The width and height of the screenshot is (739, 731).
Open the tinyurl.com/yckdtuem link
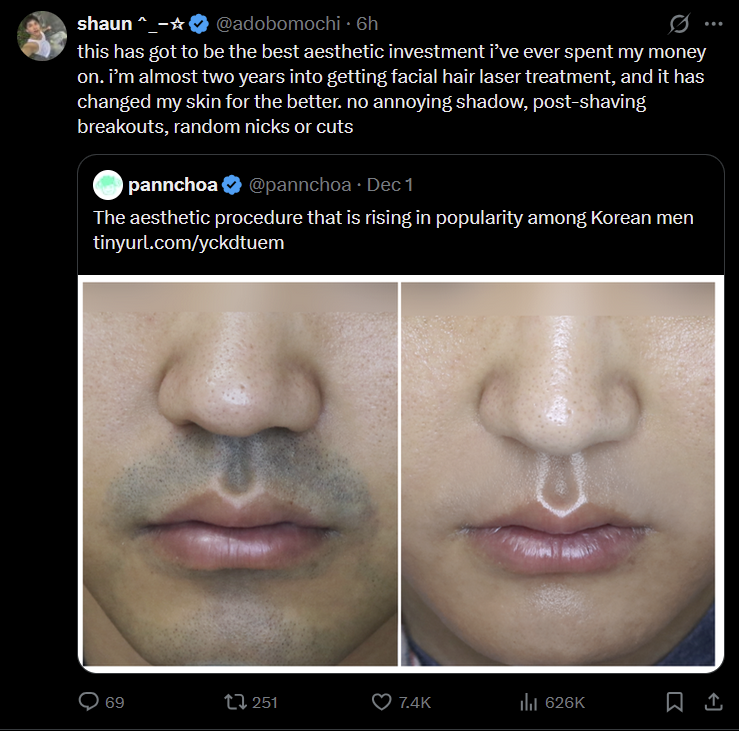189,243
